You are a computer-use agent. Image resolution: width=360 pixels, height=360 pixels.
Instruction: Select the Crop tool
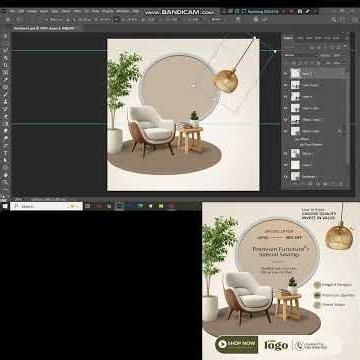point(6,65)
